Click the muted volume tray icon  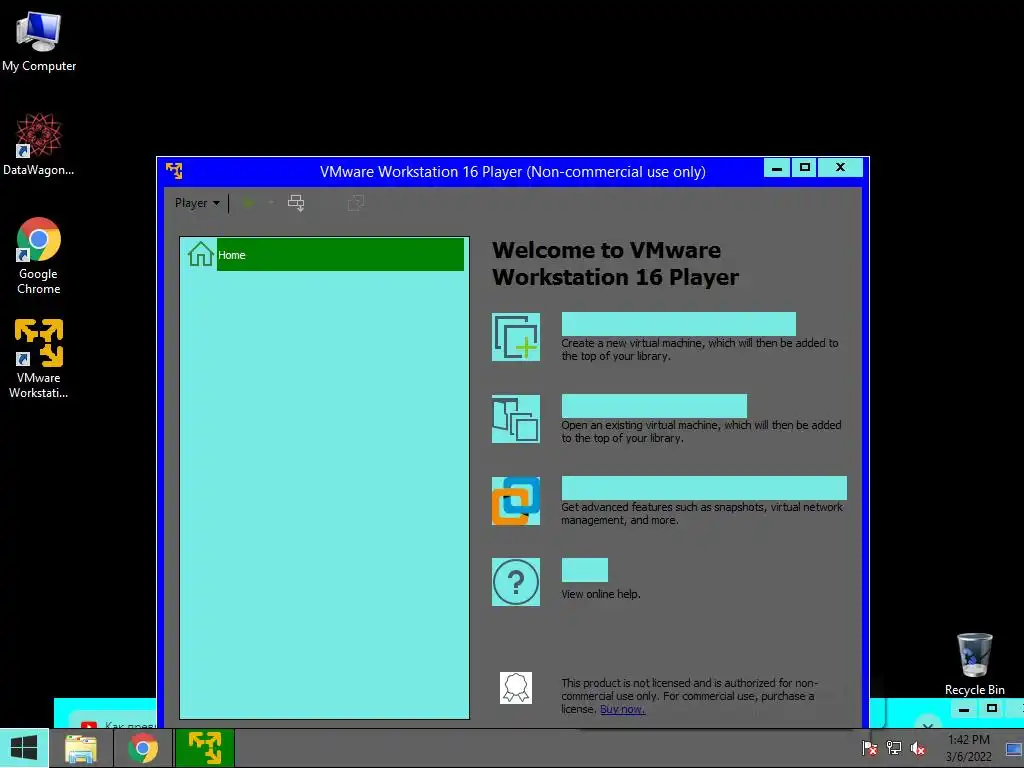coord(918,748)
